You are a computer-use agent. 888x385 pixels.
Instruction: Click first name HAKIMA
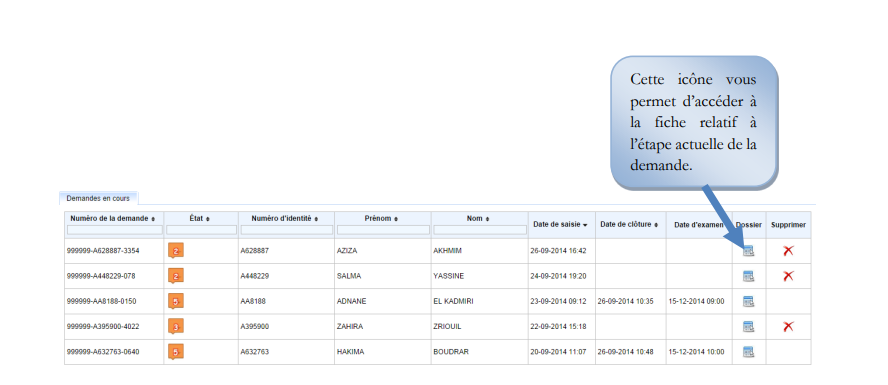tap(350, 352)
